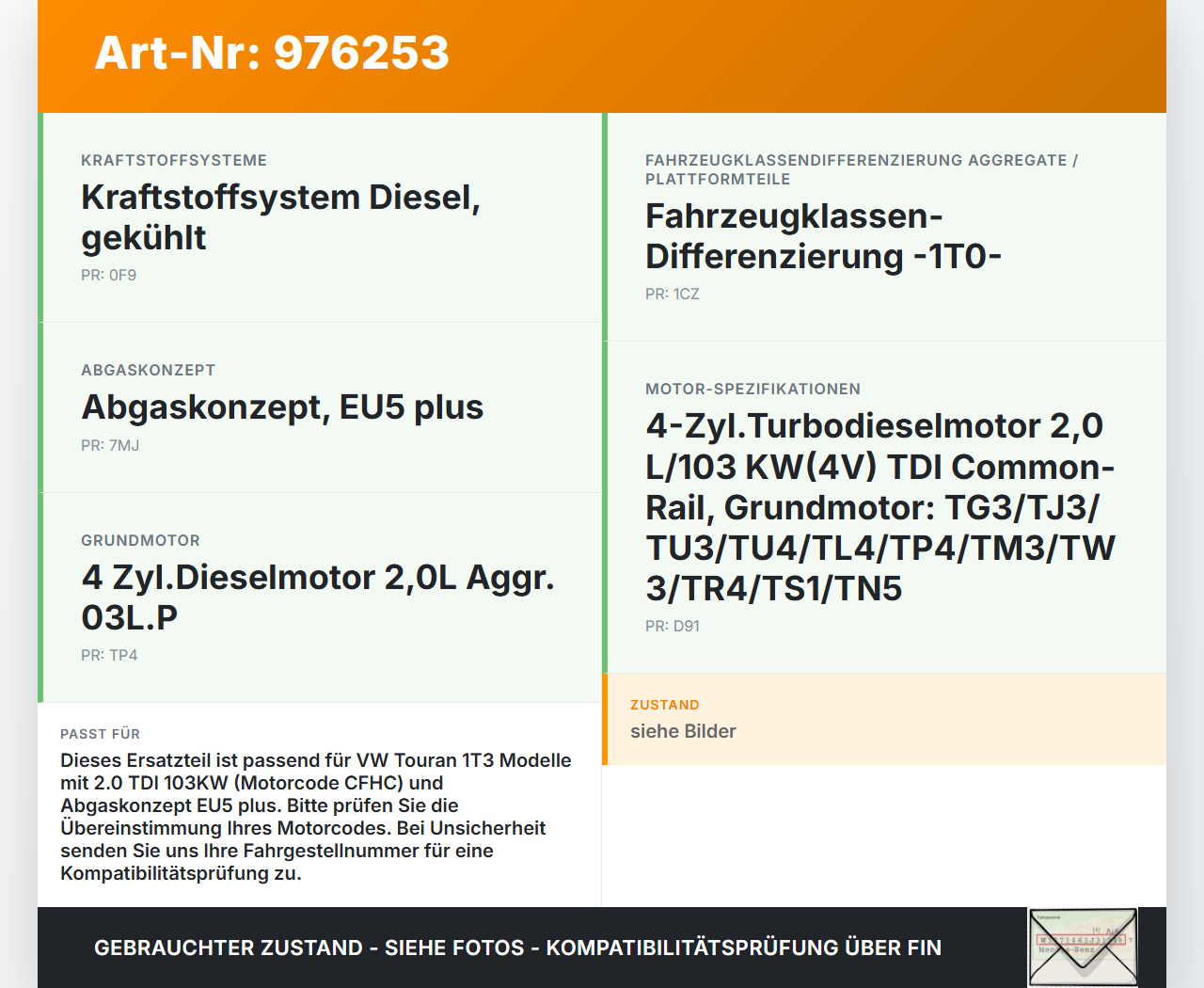Click the 'PR: 7MJ' code
The height and width of the screenshot is (988, 1204).
point(110,445)
